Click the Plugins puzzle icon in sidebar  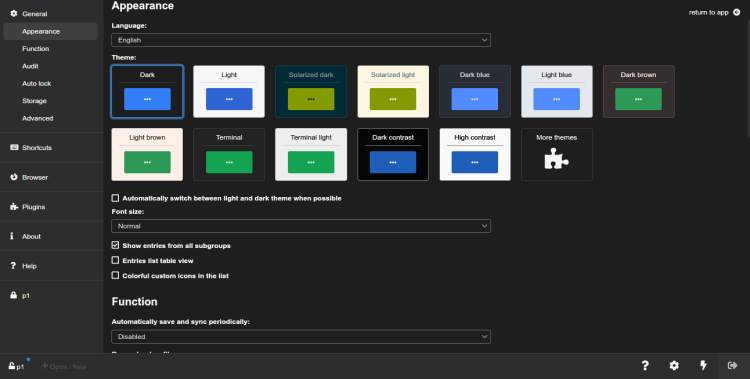pyautogui.click(x=13, y=207)
